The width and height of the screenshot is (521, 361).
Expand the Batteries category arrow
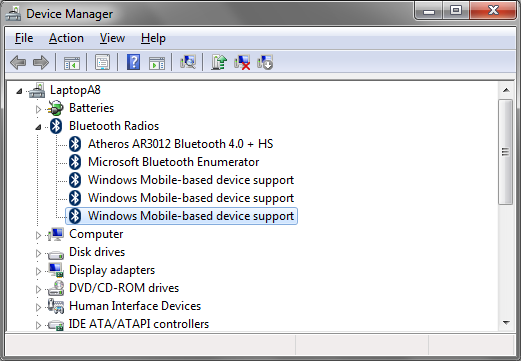pos(38,109)
